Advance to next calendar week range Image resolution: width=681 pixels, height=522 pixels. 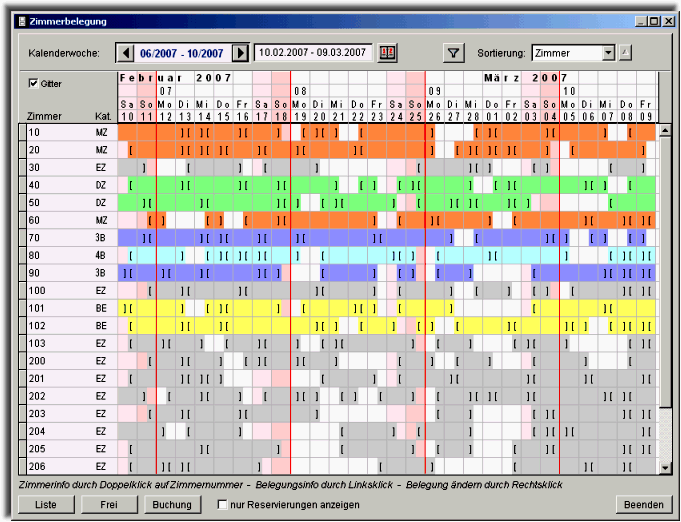click(240, 53)
